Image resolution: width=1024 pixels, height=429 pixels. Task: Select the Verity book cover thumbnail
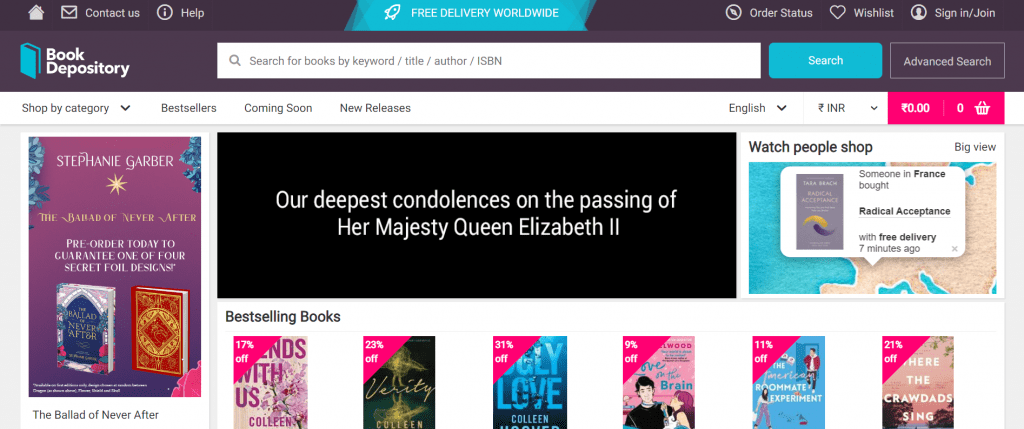tap(399, 383)
